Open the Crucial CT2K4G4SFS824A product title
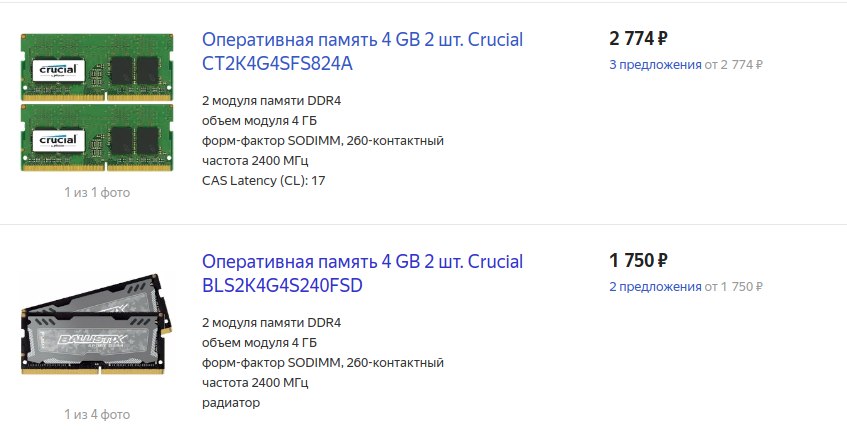Image resolution: width=847 pixels, height=434 pixels. 362,51
